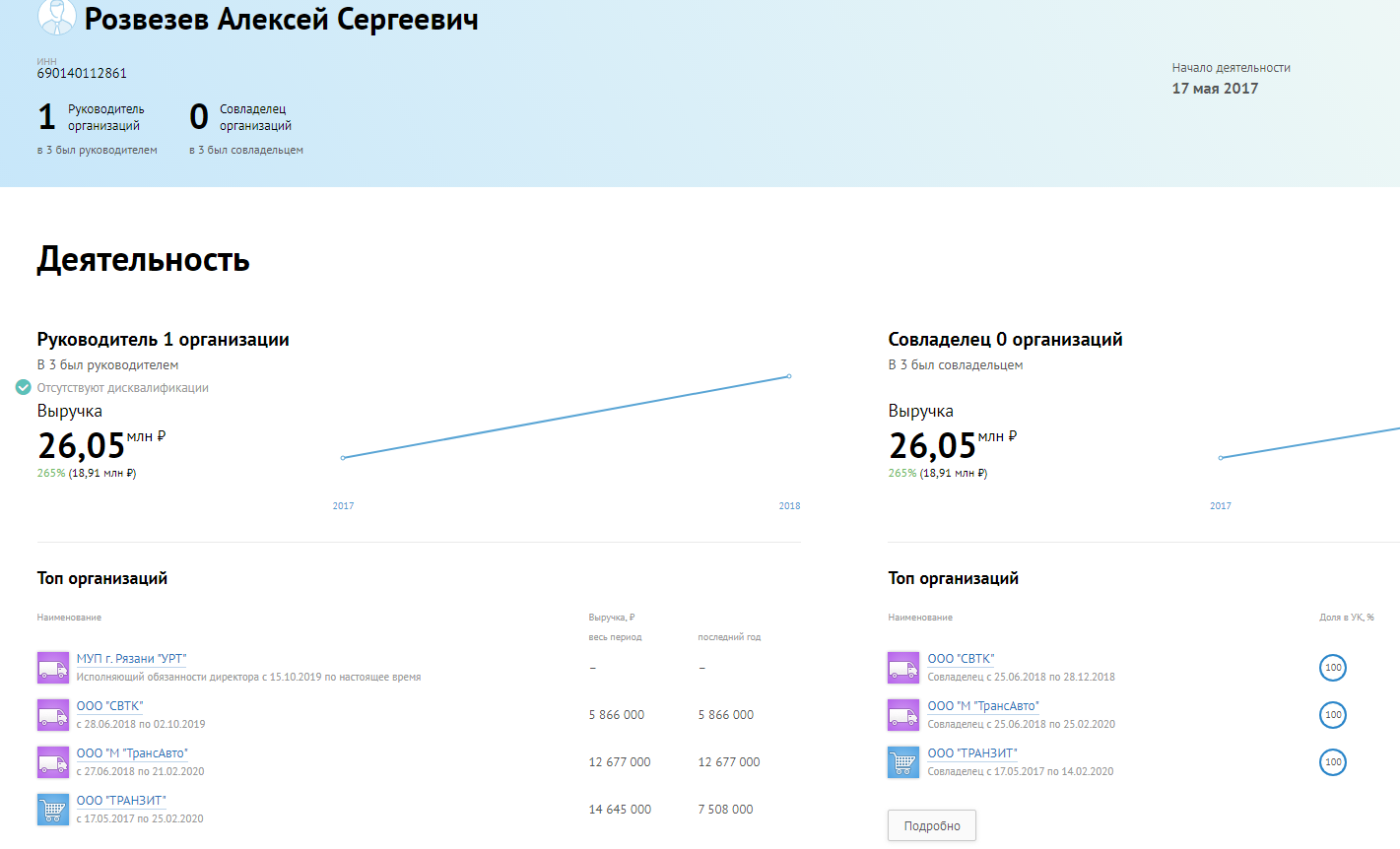Click the 100 share circle for ООО "СВТК"
The height and width of the screenshot is (849, 1400).
click(1333, 668)
